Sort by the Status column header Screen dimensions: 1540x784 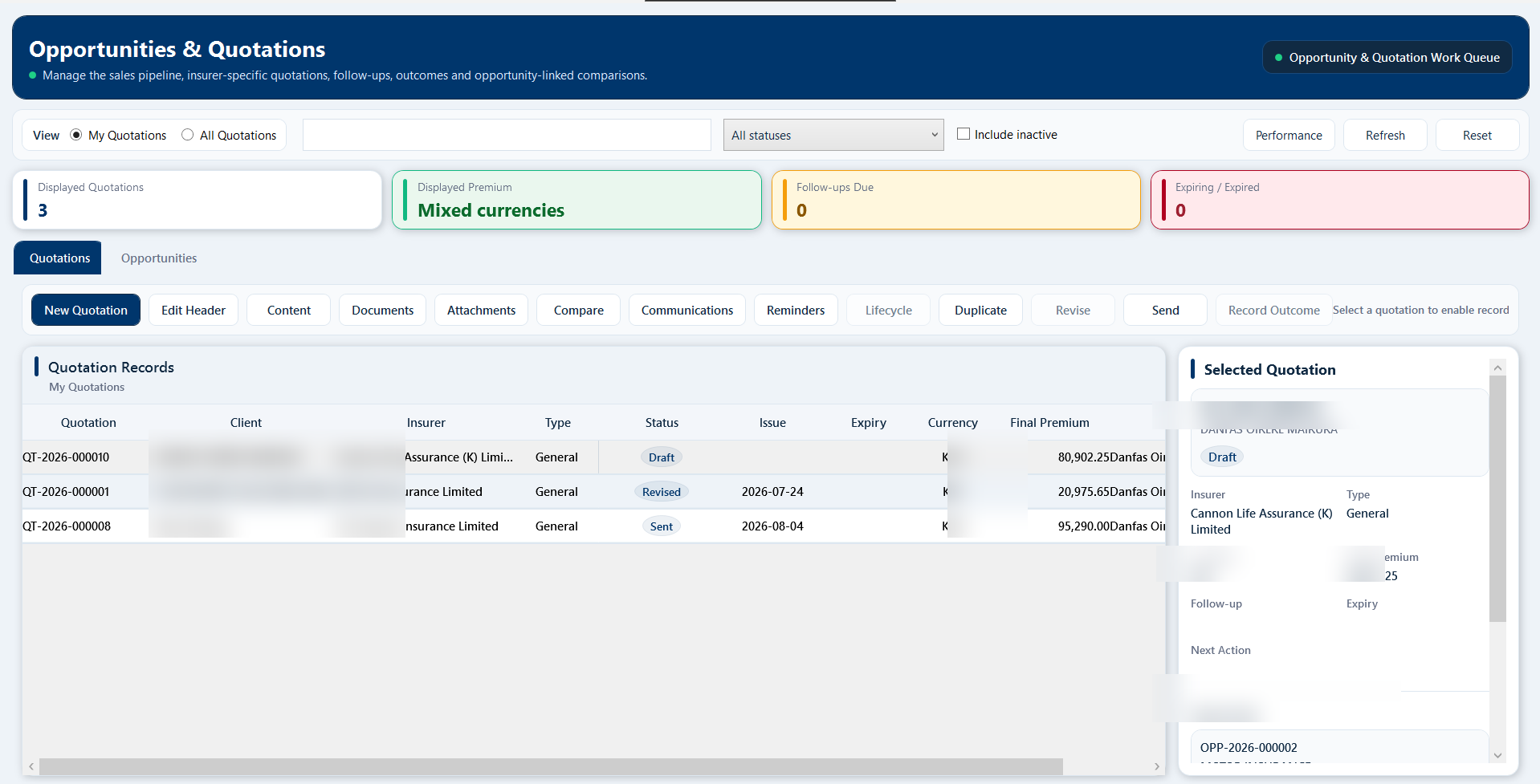pos(662,422)
